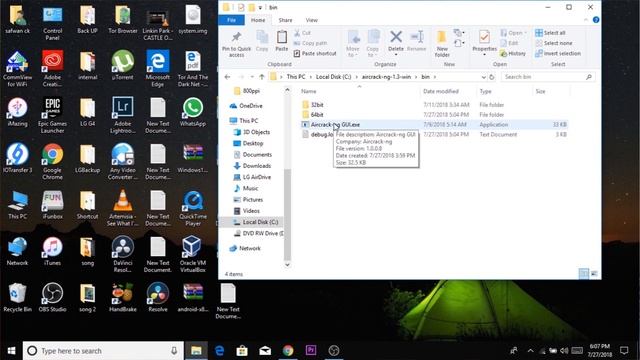640x360 pixels.
Task: Switch to details view layout button
Action: (584, 274)
